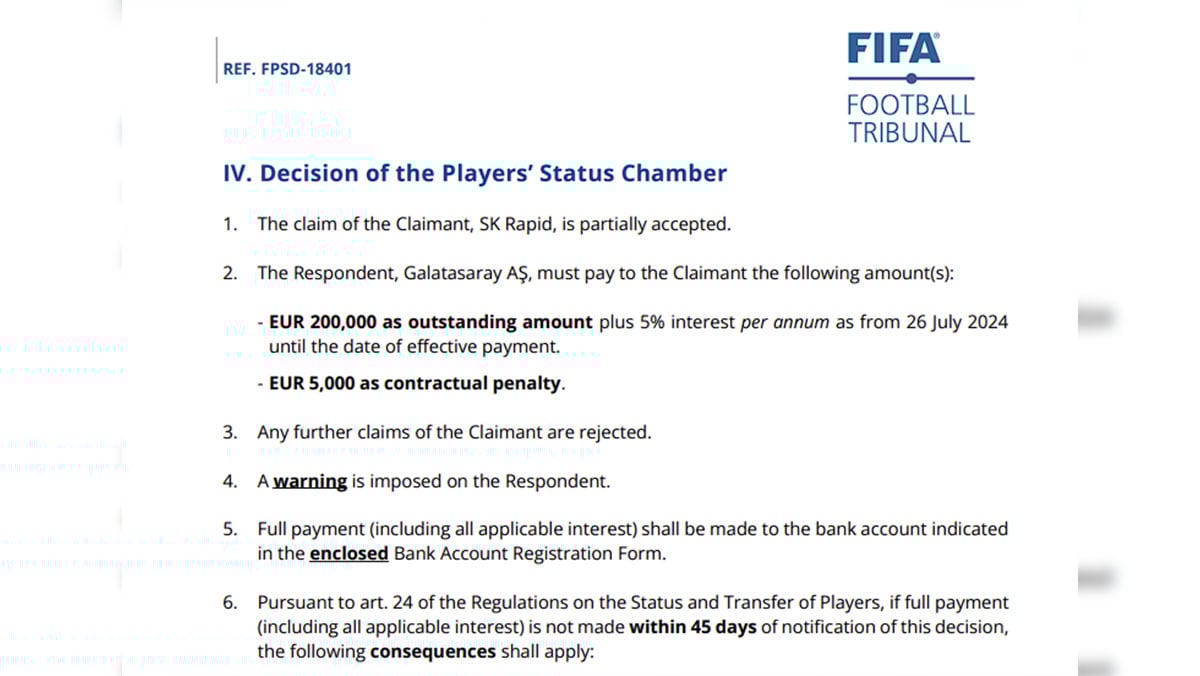Click the line Any further claims are rejected
This screenshot has width=1200, height=676.
[454, 432]
